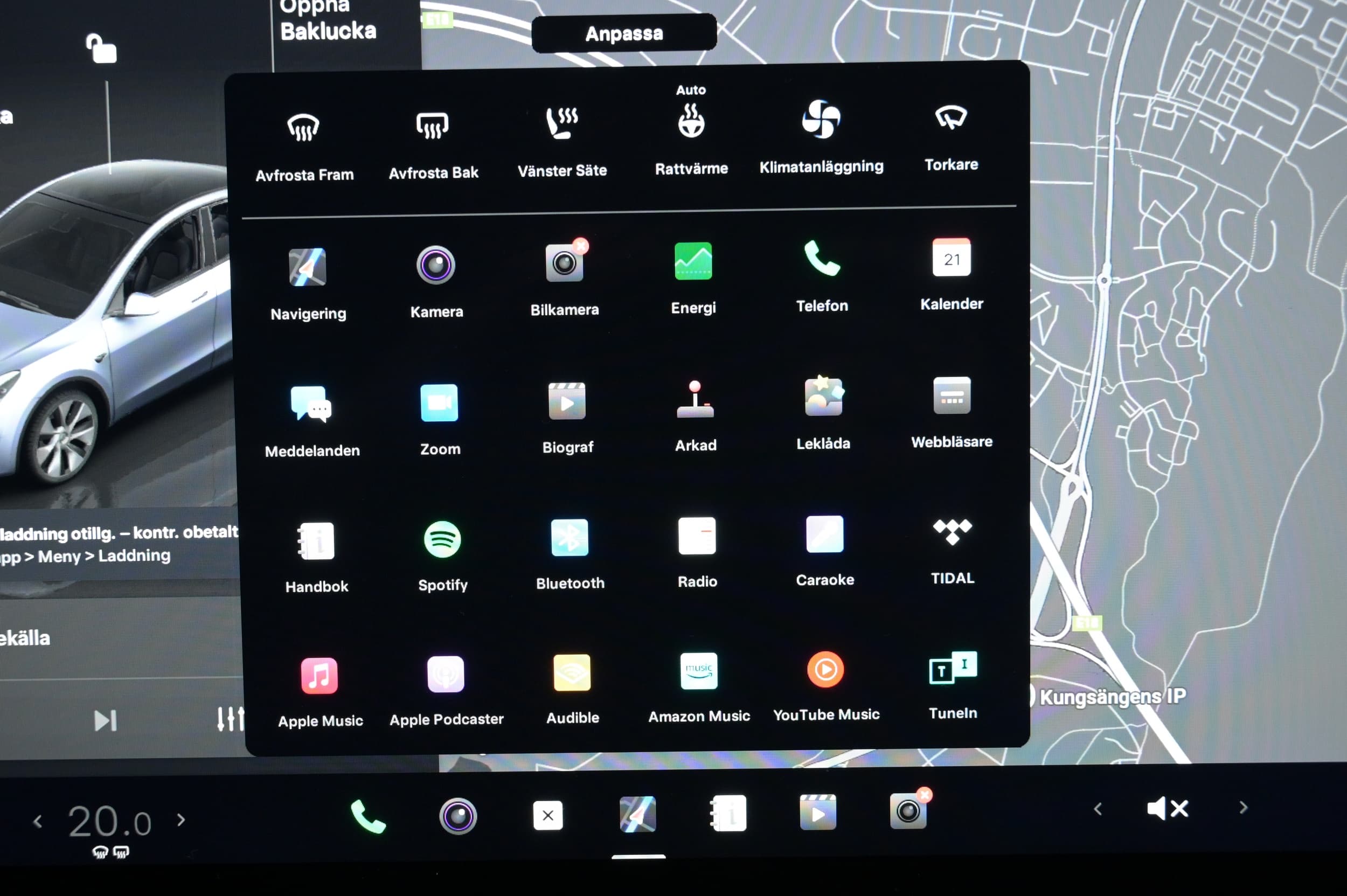This screenshot has height=896, width=1347.
Task: Close app launcher with dock X button
Action: pos(547,815)
